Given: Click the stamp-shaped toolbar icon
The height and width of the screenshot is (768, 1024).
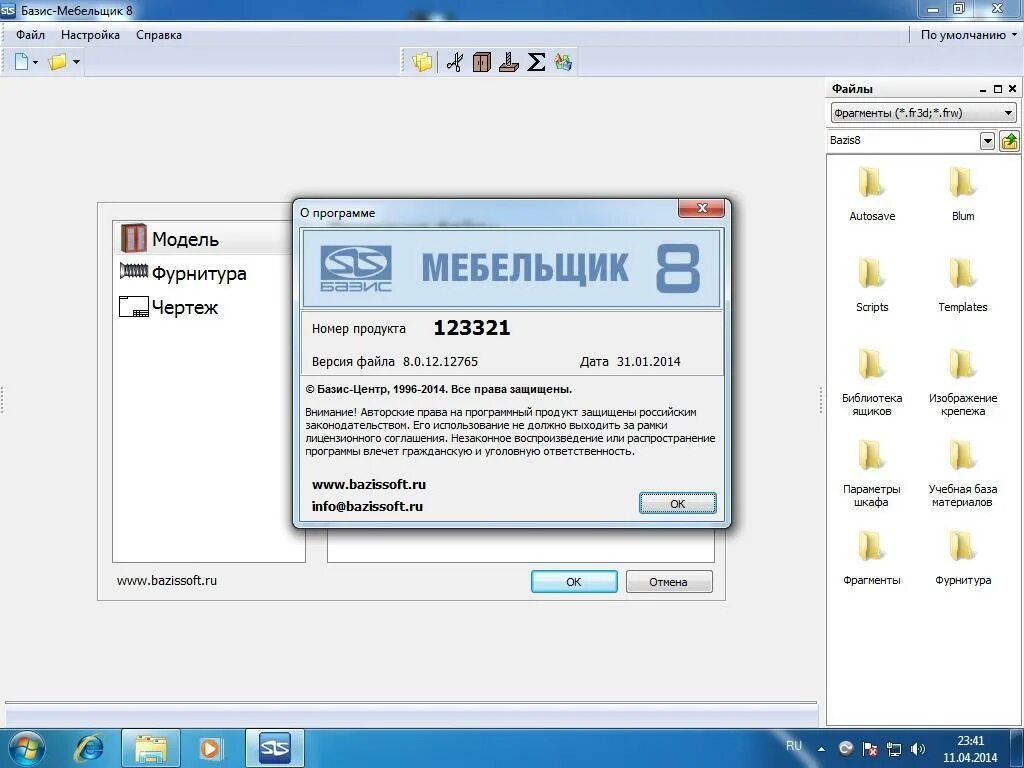Looking at the screenshot, I should tap(509, 62).
